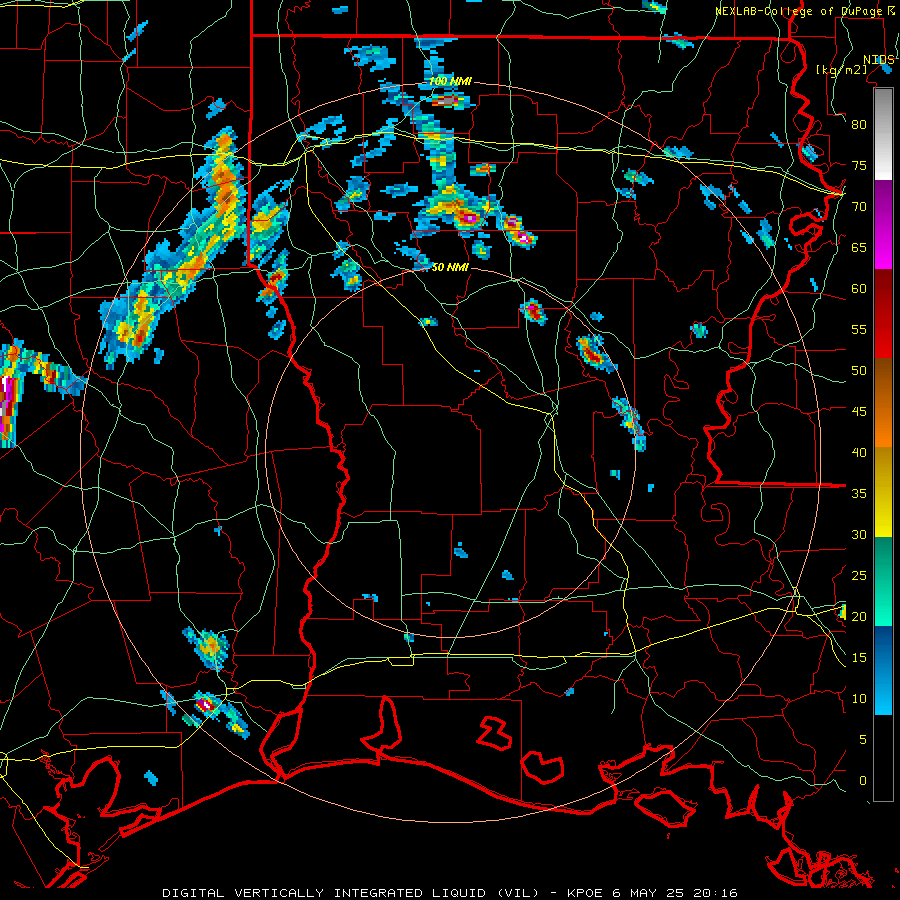Click the 60 value on the VIL scale
Image resolution: width=900 pixels, height=900 pixels.
859,289
